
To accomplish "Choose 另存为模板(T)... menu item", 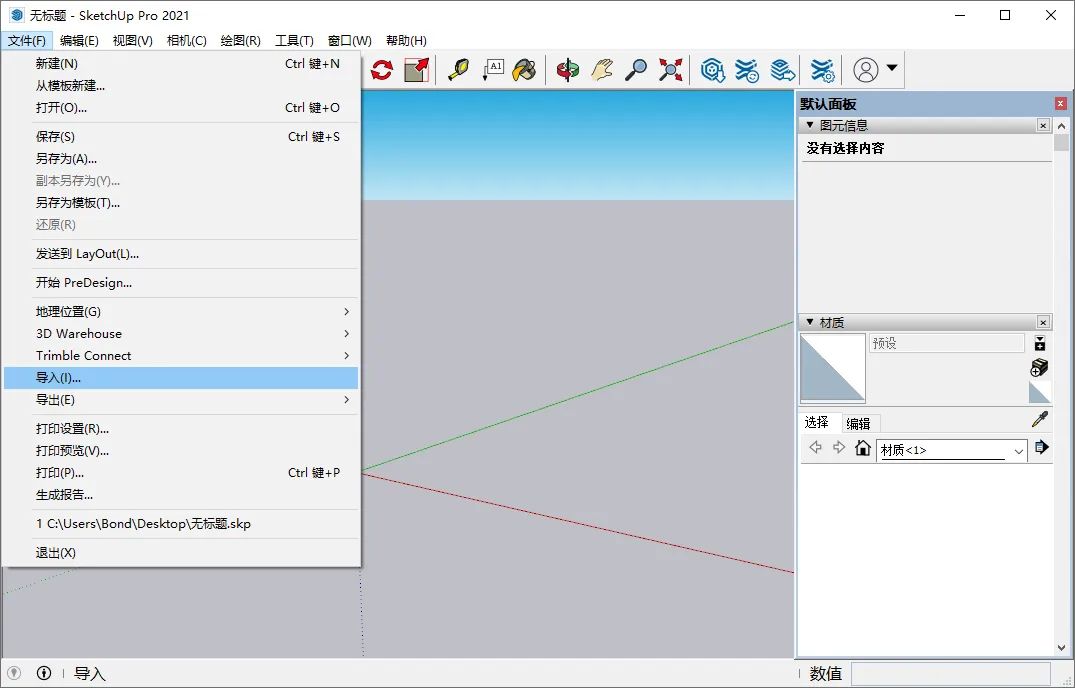I will tap(181, 202).
